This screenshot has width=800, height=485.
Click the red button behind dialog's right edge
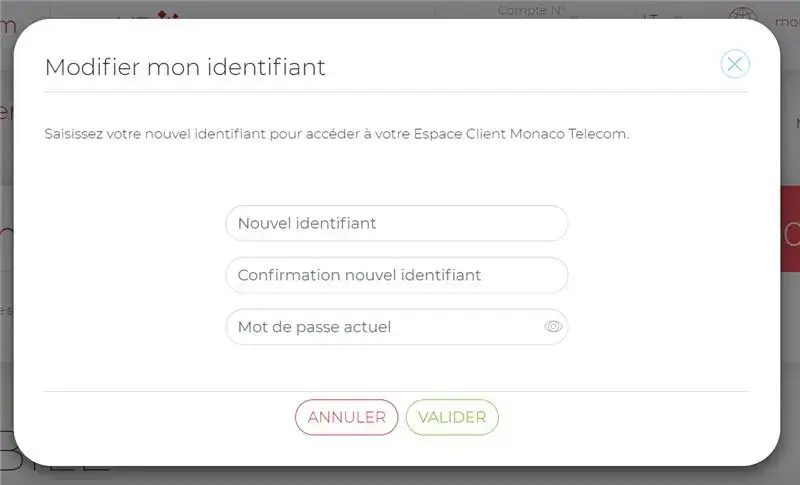pos(790,234)
